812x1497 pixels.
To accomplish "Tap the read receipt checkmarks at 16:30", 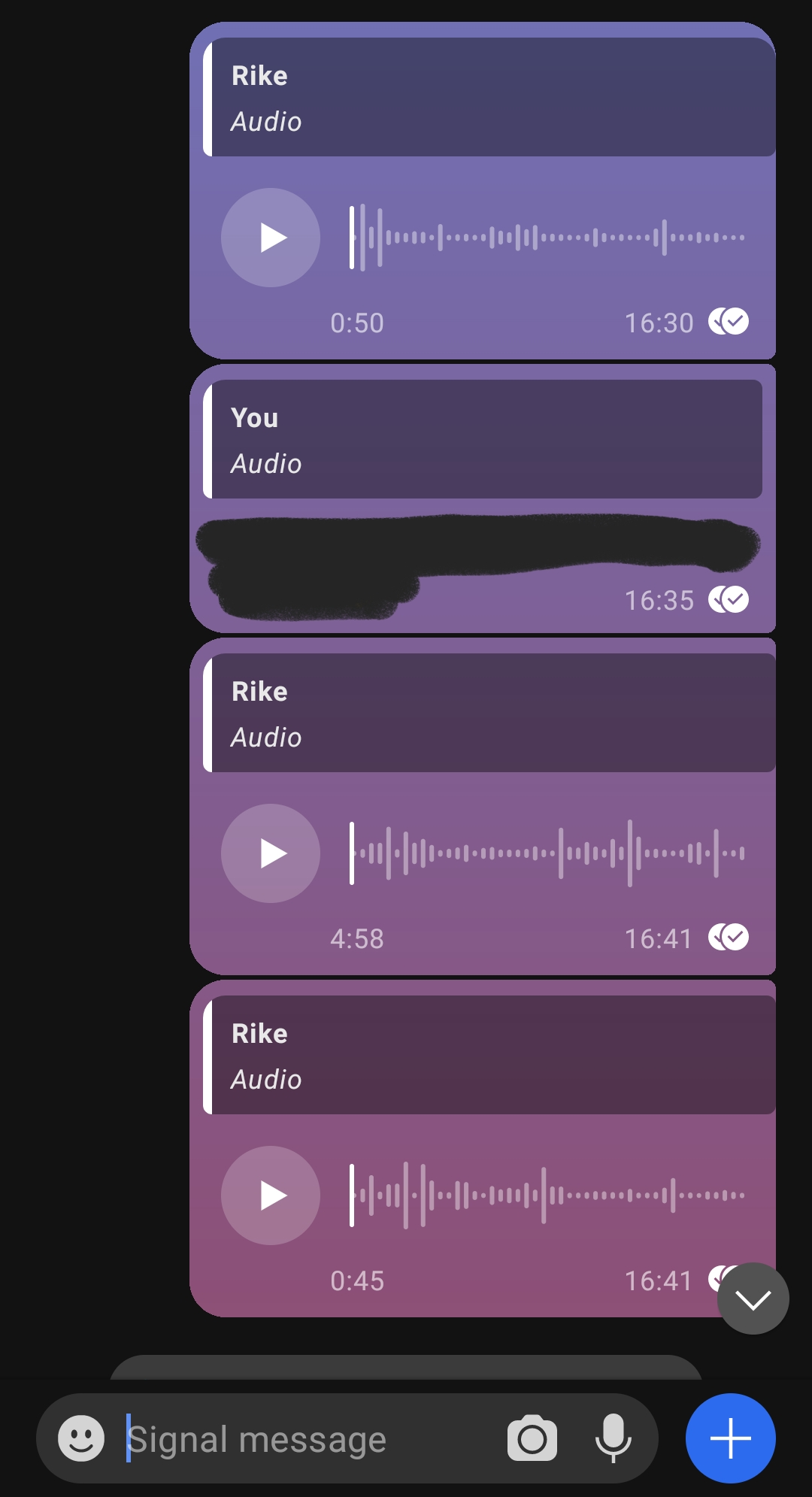I will click(729, 322).
